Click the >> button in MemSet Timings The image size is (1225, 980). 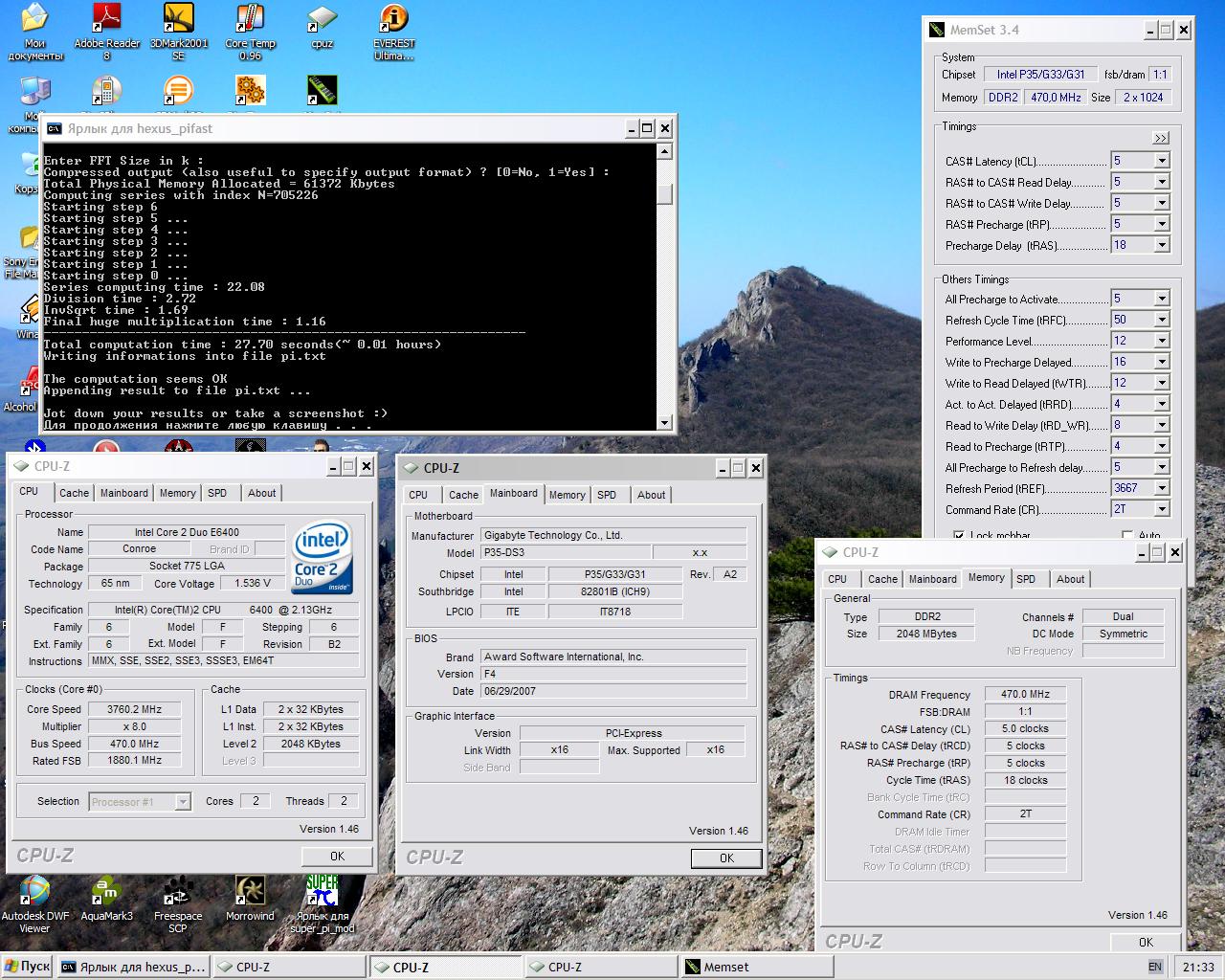click(1160, 138)
